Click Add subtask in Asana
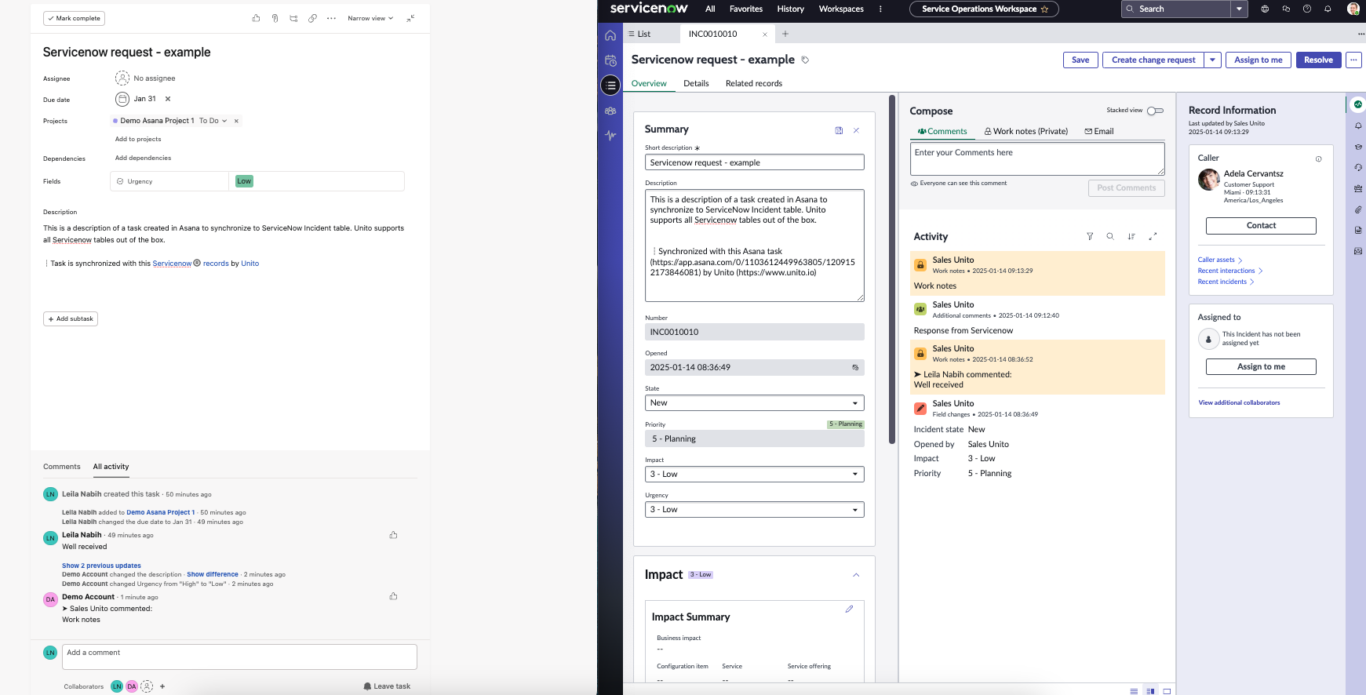1366x695 pixels. click(x=70, y=319)
